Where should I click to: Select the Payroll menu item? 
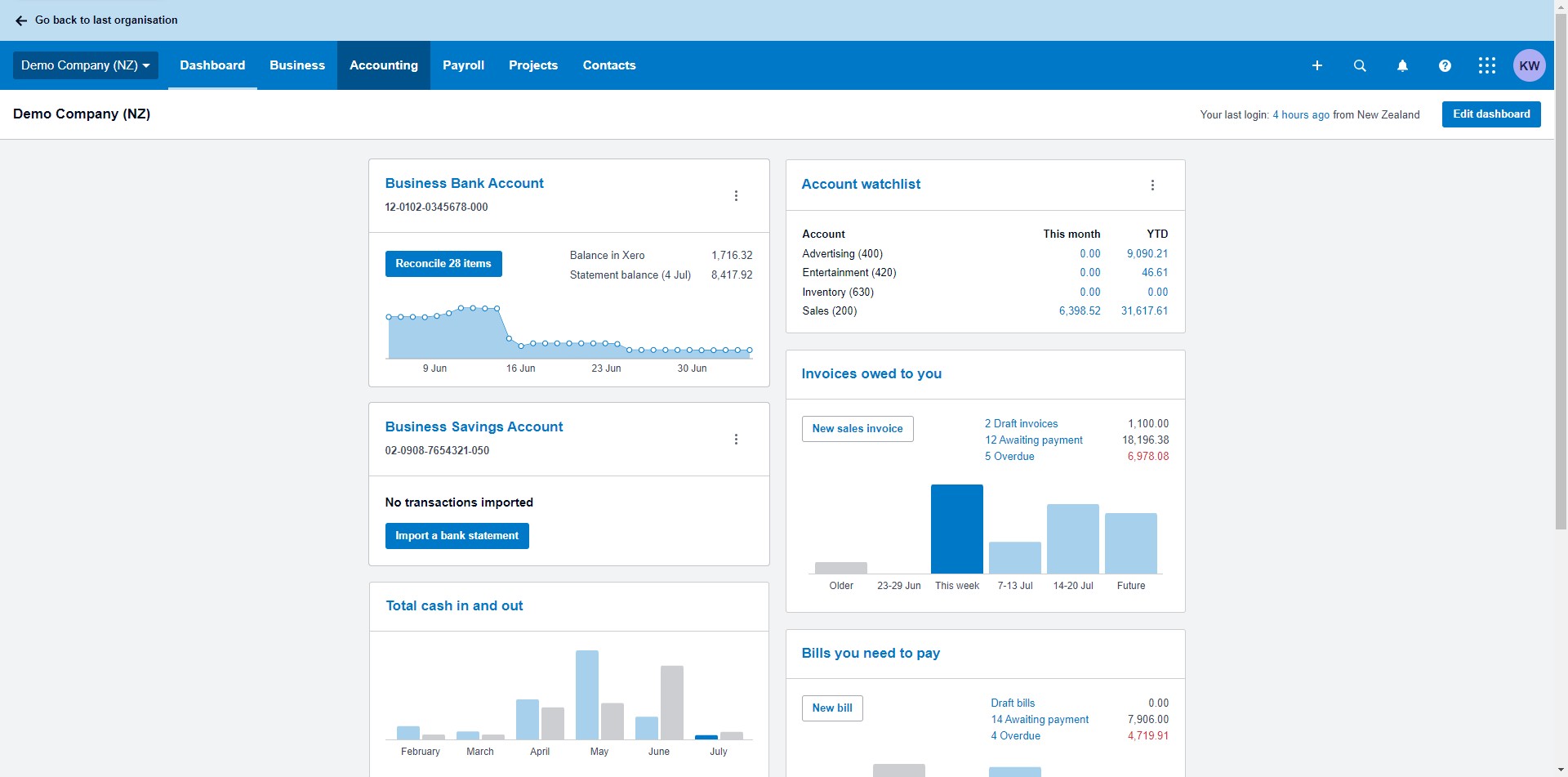point(463,65)
